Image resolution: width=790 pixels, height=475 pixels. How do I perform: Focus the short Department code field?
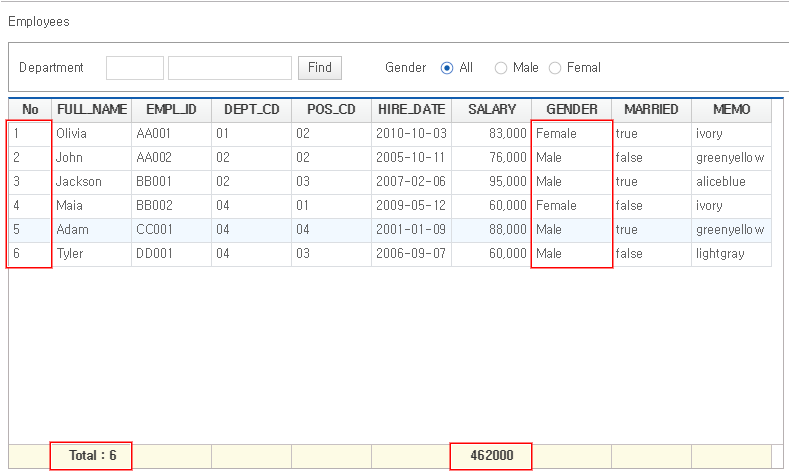tap(135, 68)
